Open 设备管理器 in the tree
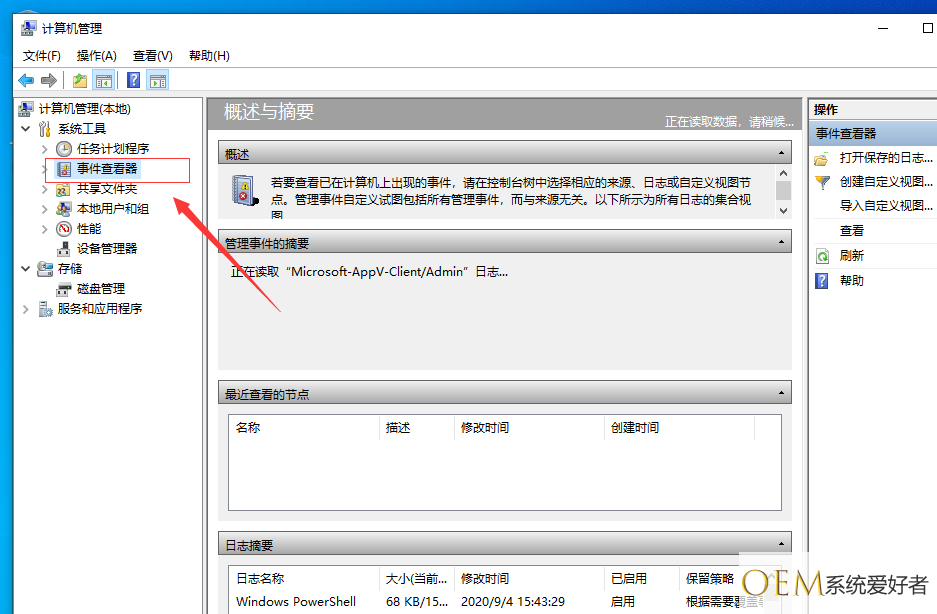The height and width of the screenshot is (614, 937). click(107, 248)
